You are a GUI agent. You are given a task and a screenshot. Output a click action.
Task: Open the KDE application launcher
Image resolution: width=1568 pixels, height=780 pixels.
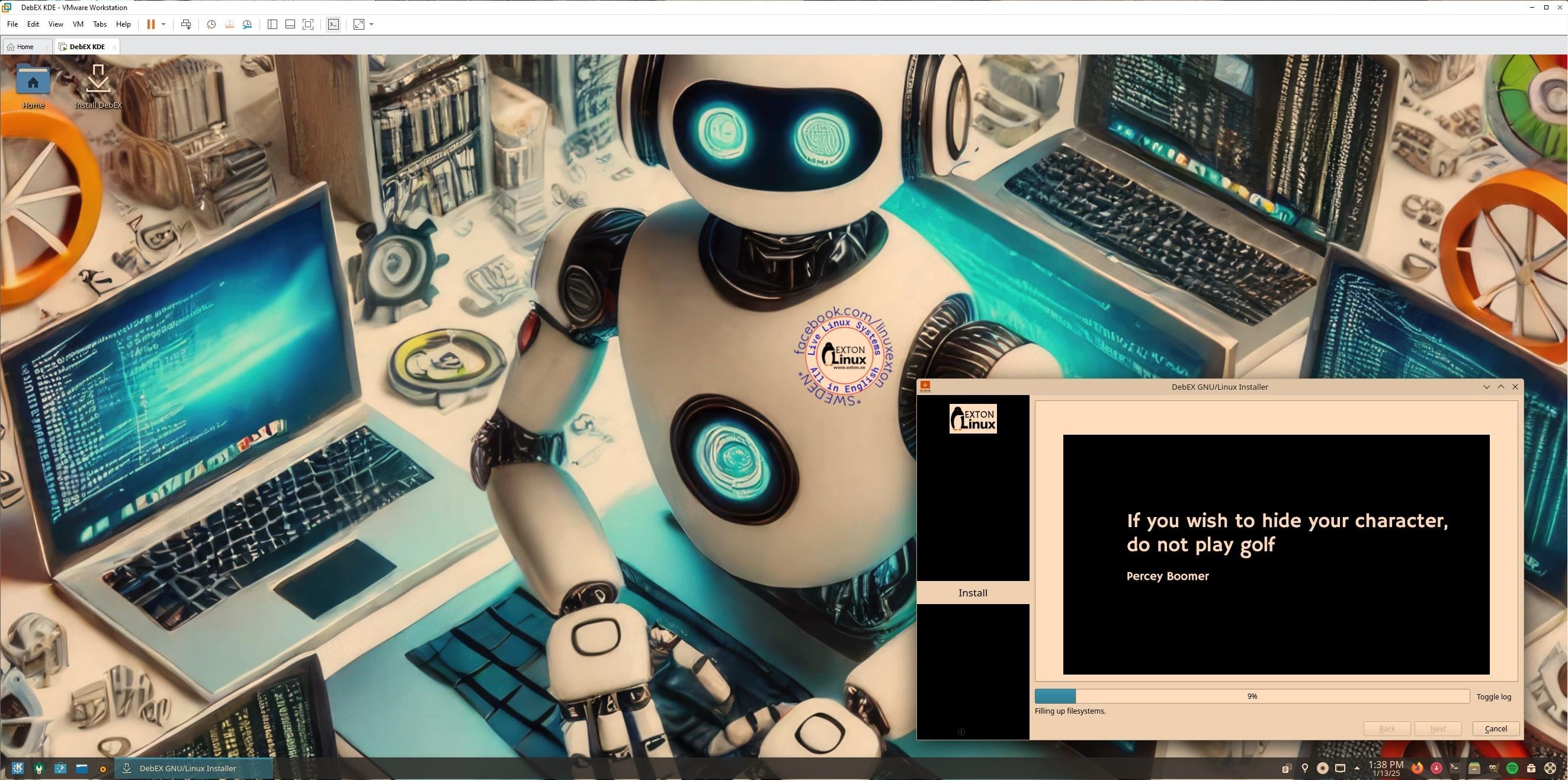pyautogui.click(x=18, y=768)
